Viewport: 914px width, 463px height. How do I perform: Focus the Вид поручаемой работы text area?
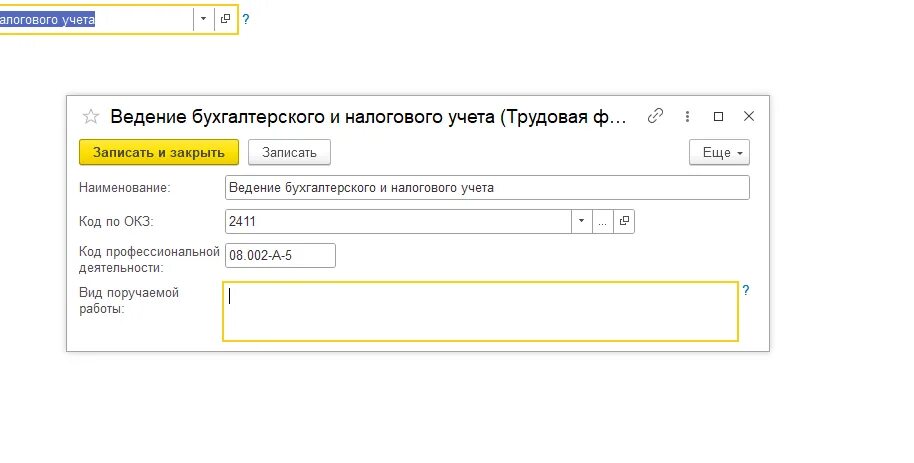pos(480,311)
